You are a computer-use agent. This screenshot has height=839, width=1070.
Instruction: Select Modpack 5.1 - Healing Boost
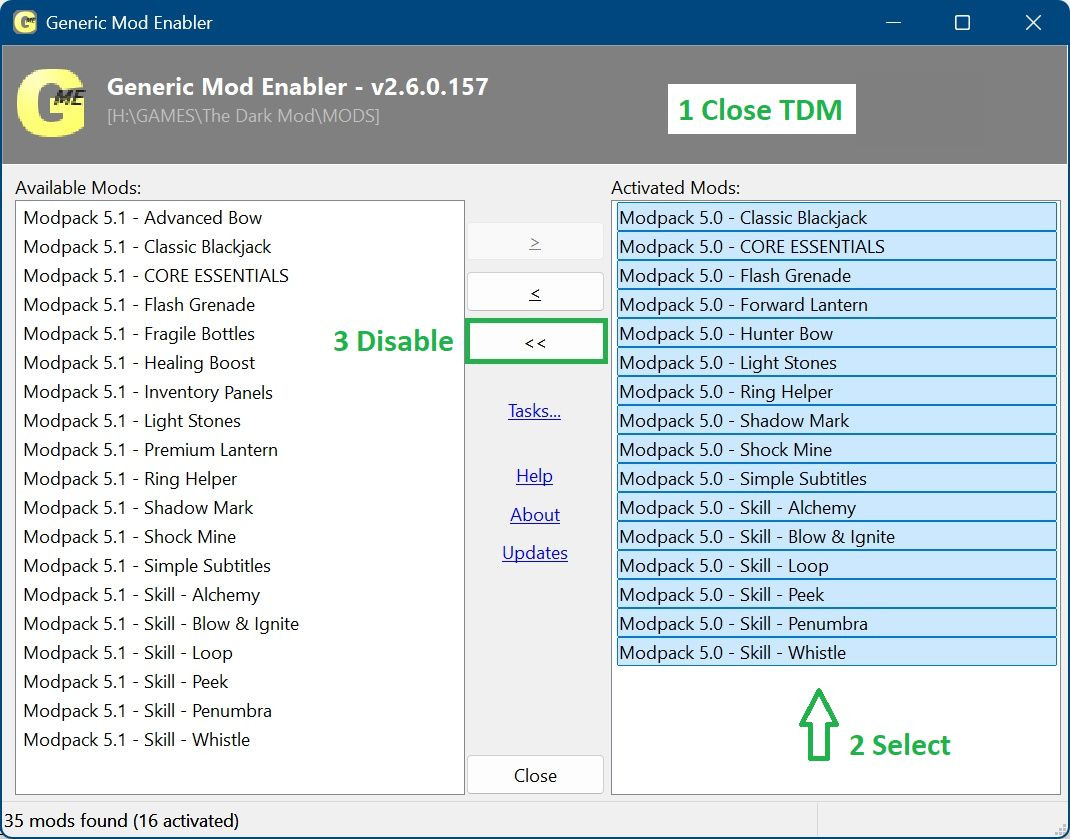click(x=240, y=362)
